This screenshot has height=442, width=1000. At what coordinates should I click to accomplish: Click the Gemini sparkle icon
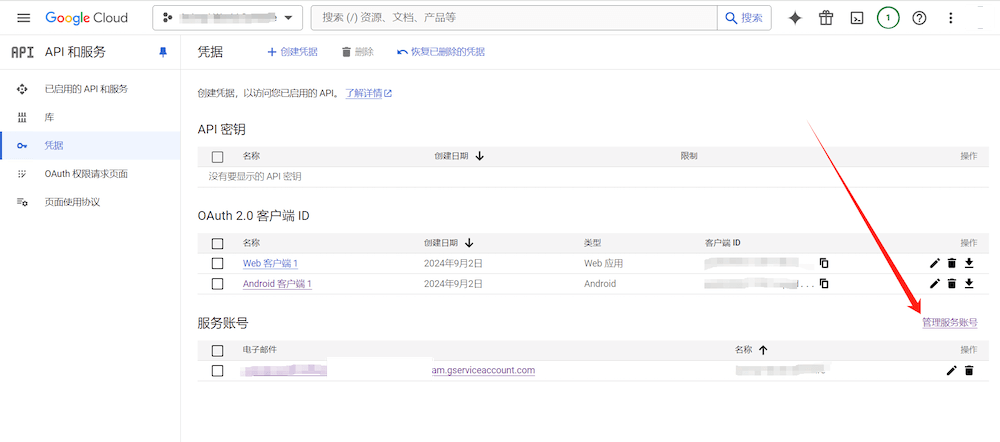pyautogui.click(x=795, y=18)
